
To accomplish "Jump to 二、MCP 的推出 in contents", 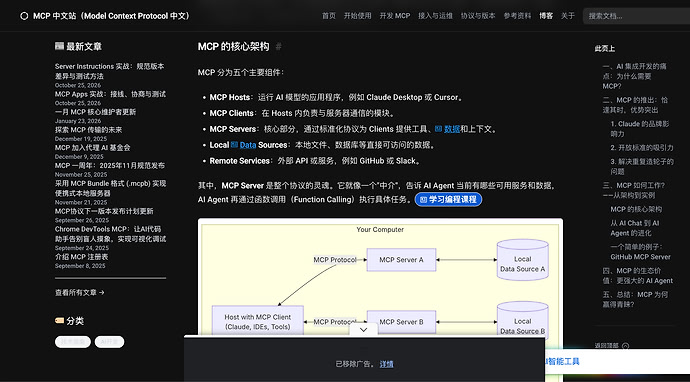I will [635, 105].
